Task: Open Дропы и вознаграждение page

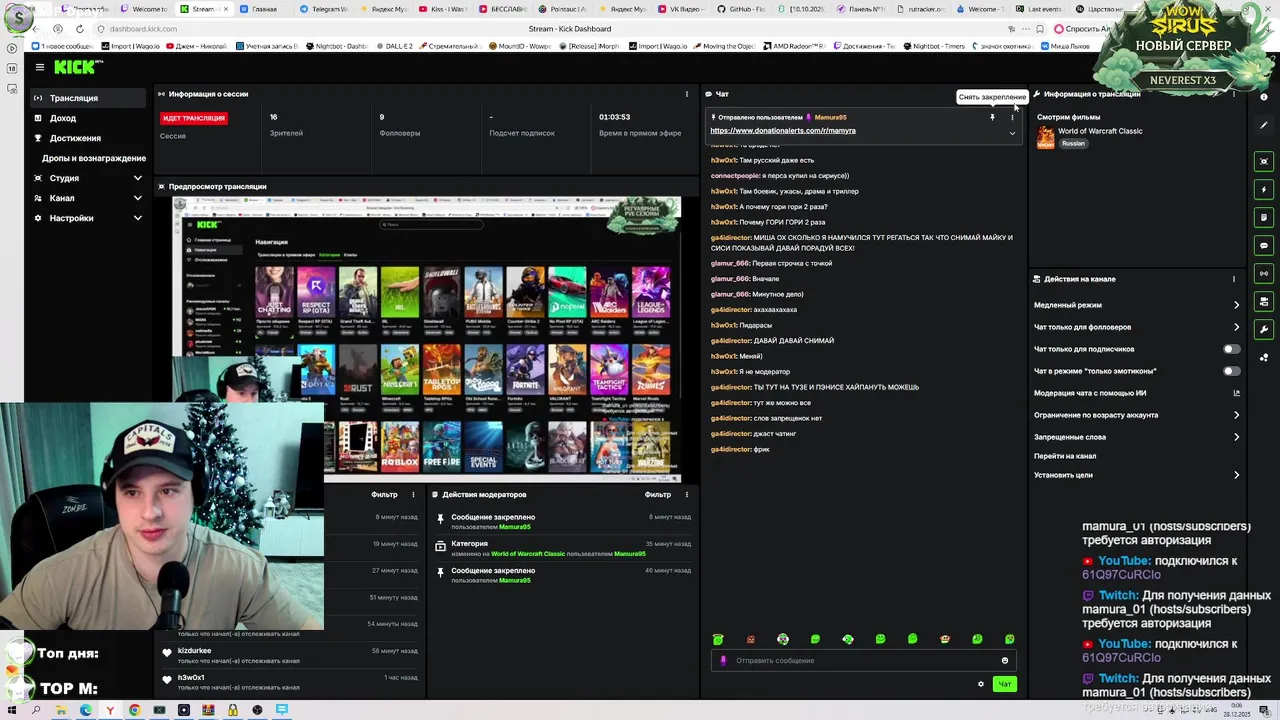Action: click(x=93, y=158)
